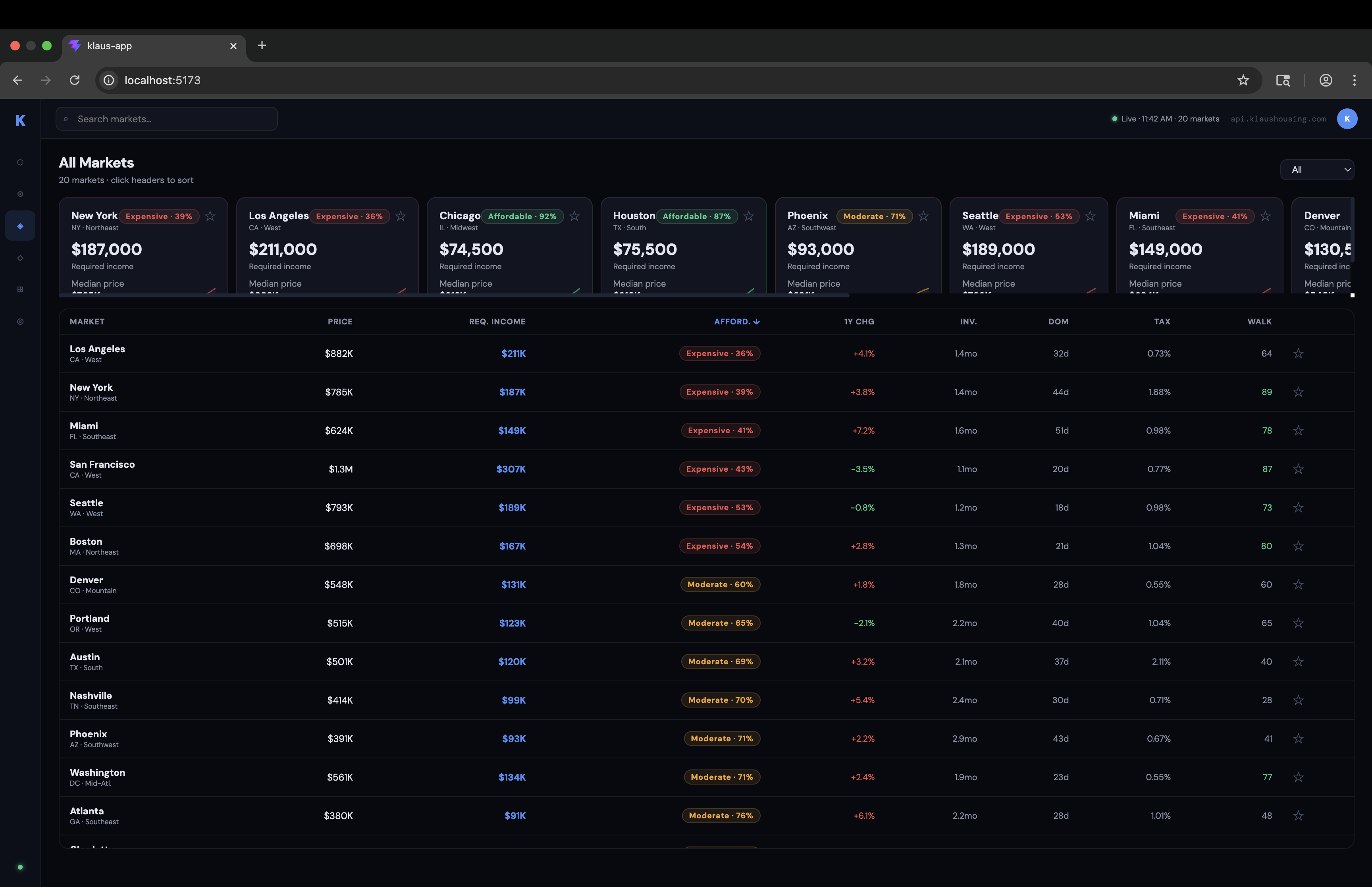Click the blue K logo
This screenshot has height=887, width=1372.
click(x=21, y=120)
